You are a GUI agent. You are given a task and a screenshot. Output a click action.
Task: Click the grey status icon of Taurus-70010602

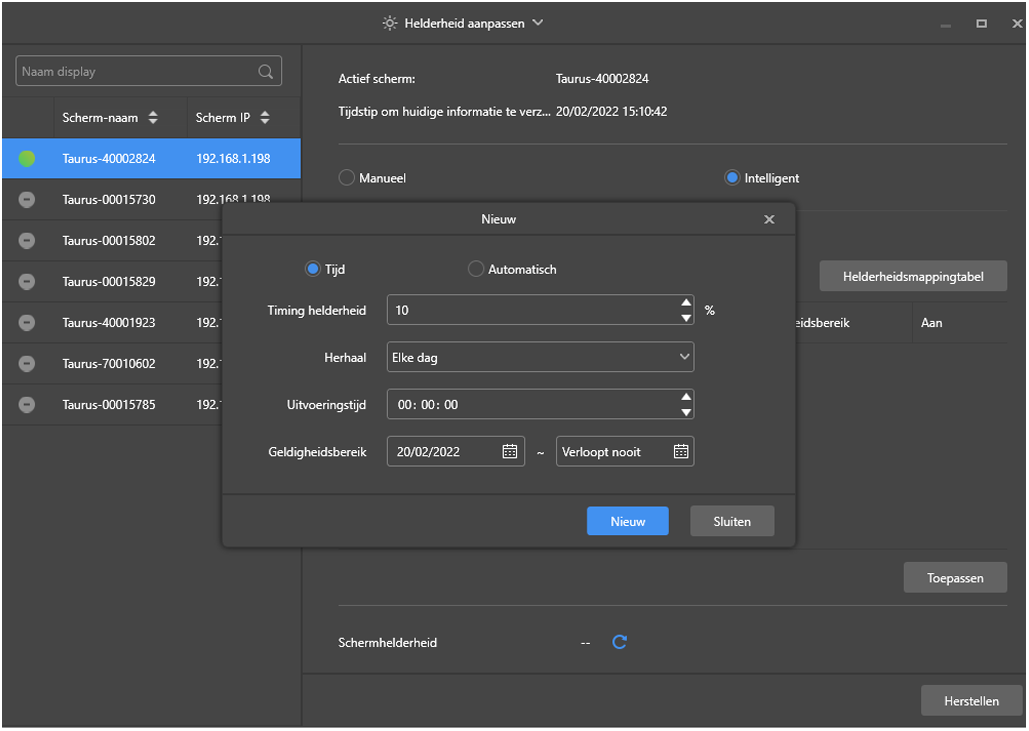[27, 364]
